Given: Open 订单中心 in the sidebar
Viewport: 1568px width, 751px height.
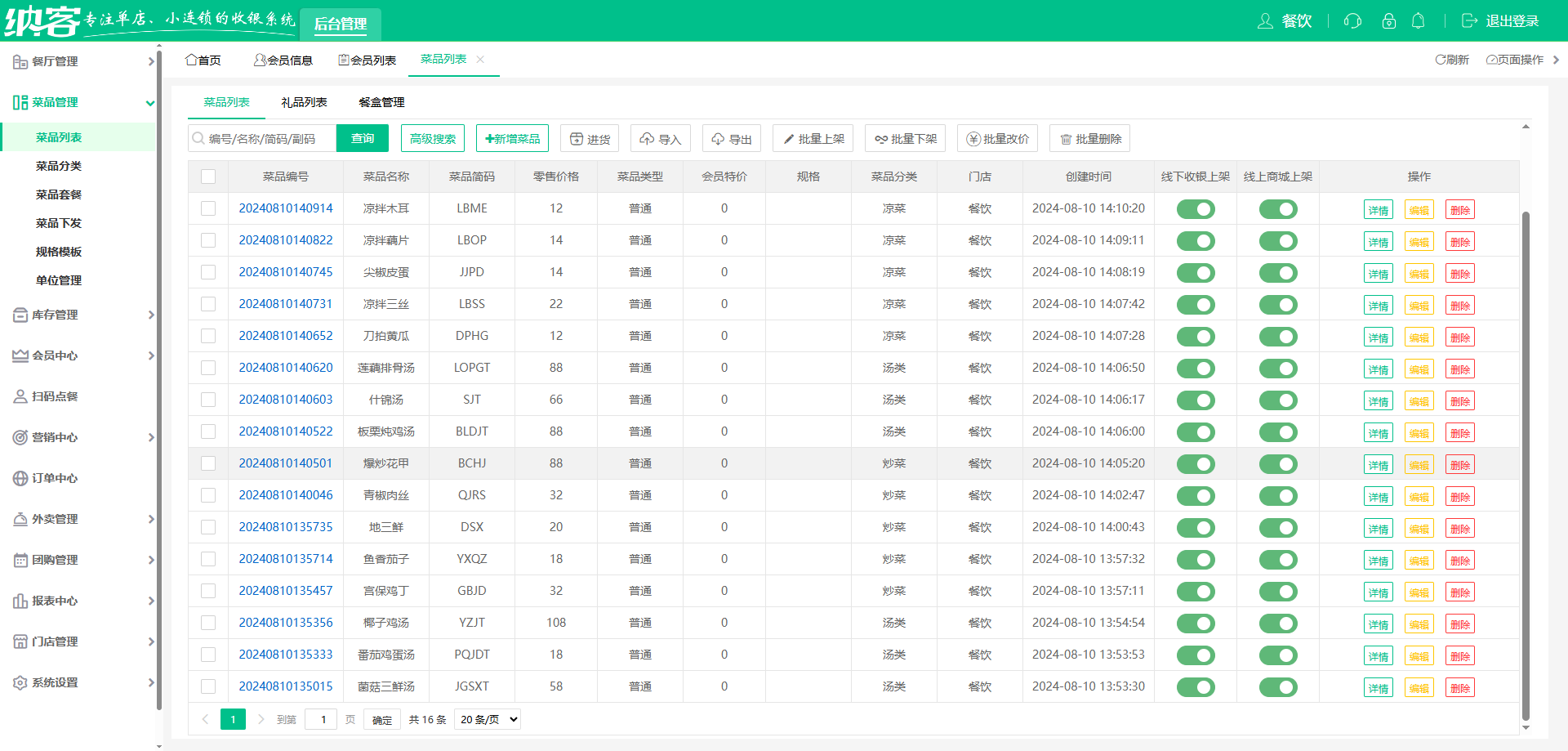Looking at the screenshot, I should tap(55, 478).
